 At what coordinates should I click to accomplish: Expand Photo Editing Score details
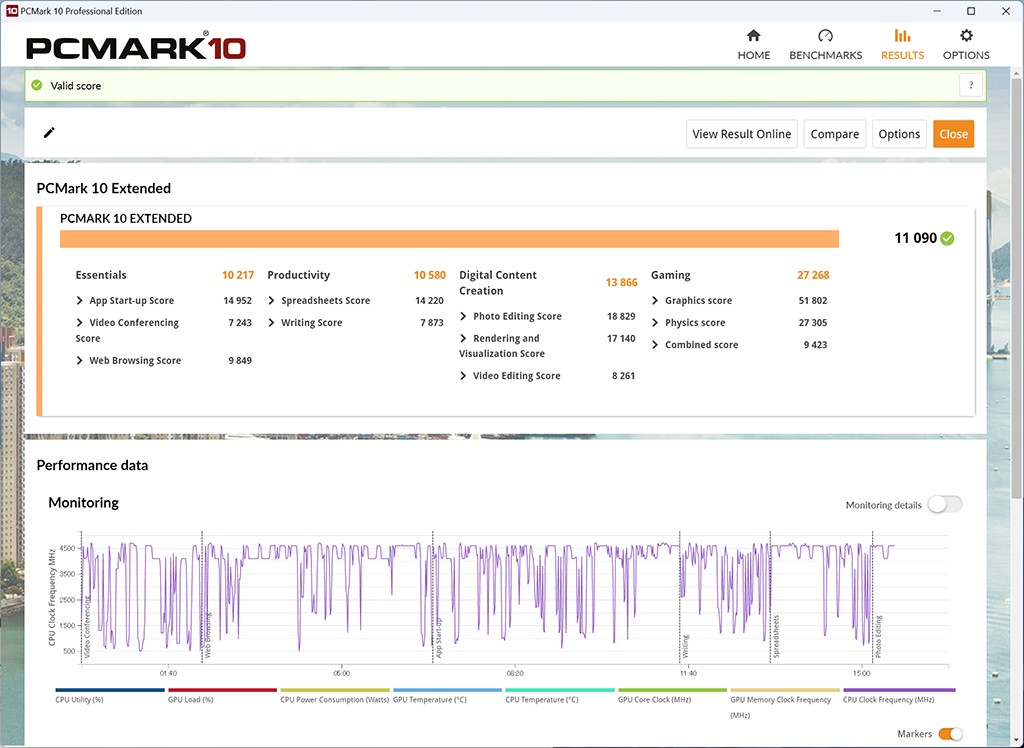coord(464,317)
